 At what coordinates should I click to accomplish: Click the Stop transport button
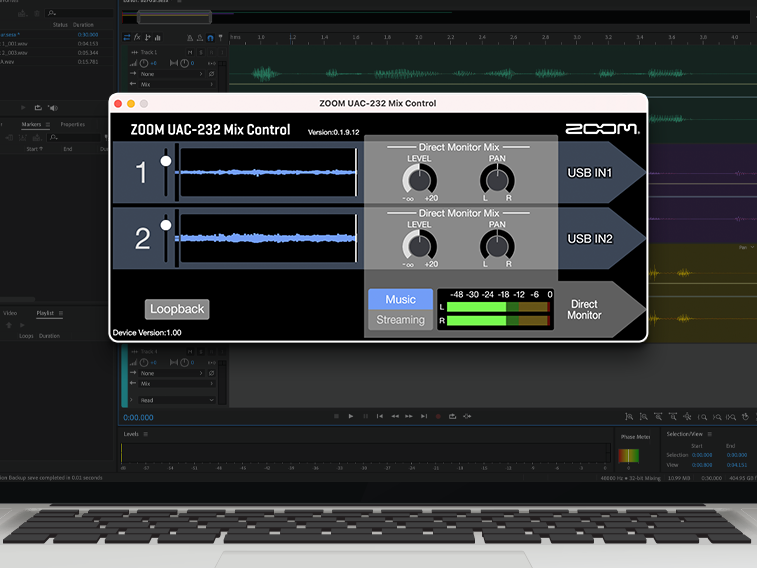point(336,416)
